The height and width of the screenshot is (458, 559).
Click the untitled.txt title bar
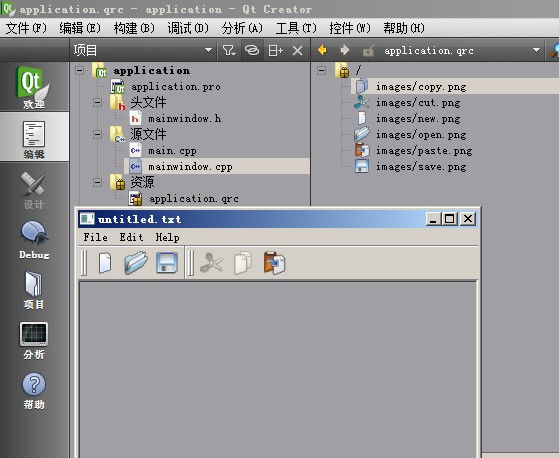[x=250, y=219]
